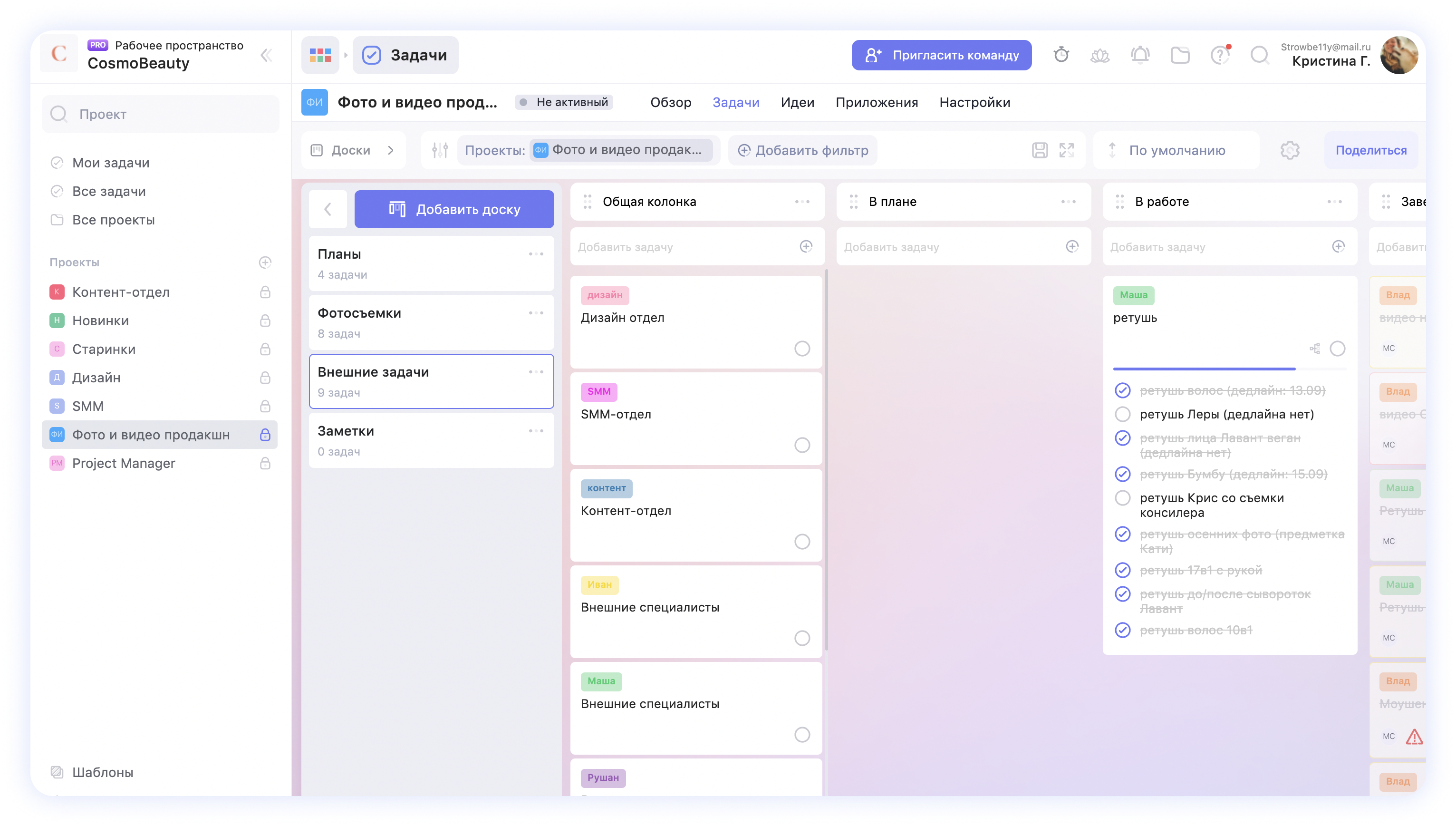The width and height of the screenshot is (1456, 826).
Task: Open board settings gear icon
Action: point(1290,150)
